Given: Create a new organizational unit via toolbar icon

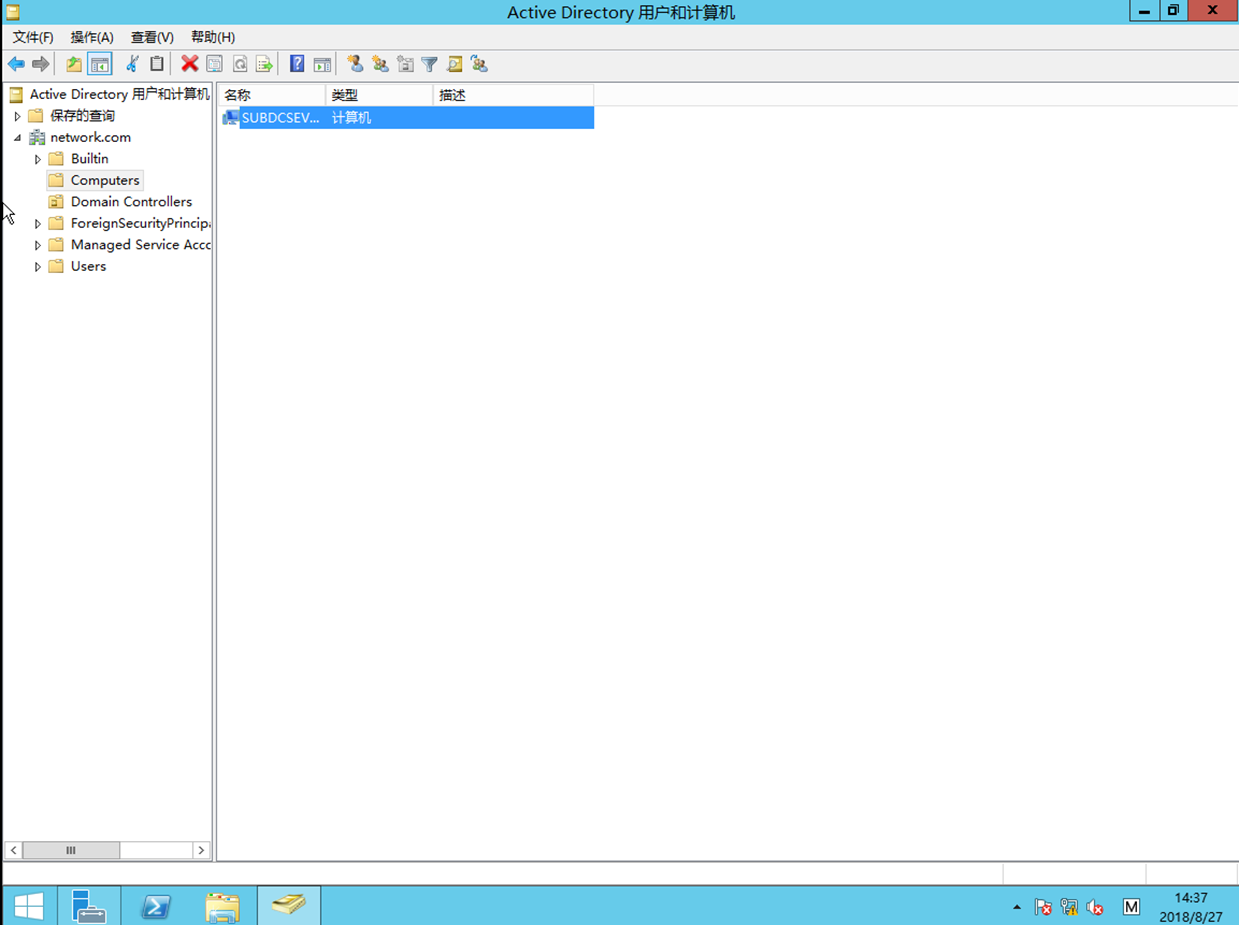Looking at the screenshot, I should pos(405,64).
